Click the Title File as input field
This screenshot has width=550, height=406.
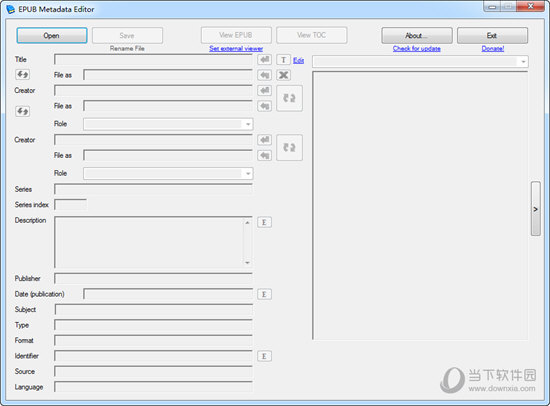[168, 75]
